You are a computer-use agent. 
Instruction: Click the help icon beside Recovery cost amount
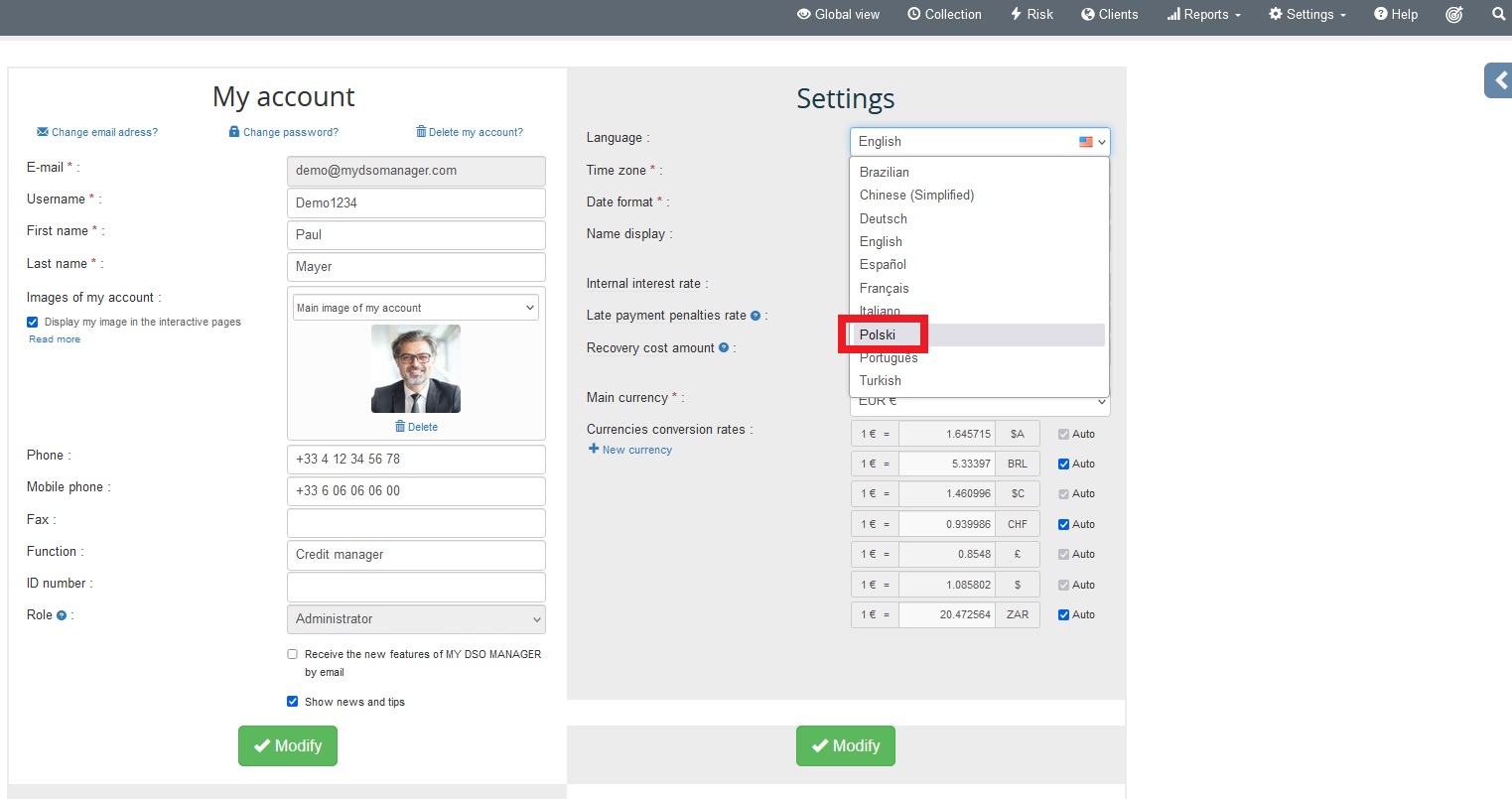pos(726,347)
